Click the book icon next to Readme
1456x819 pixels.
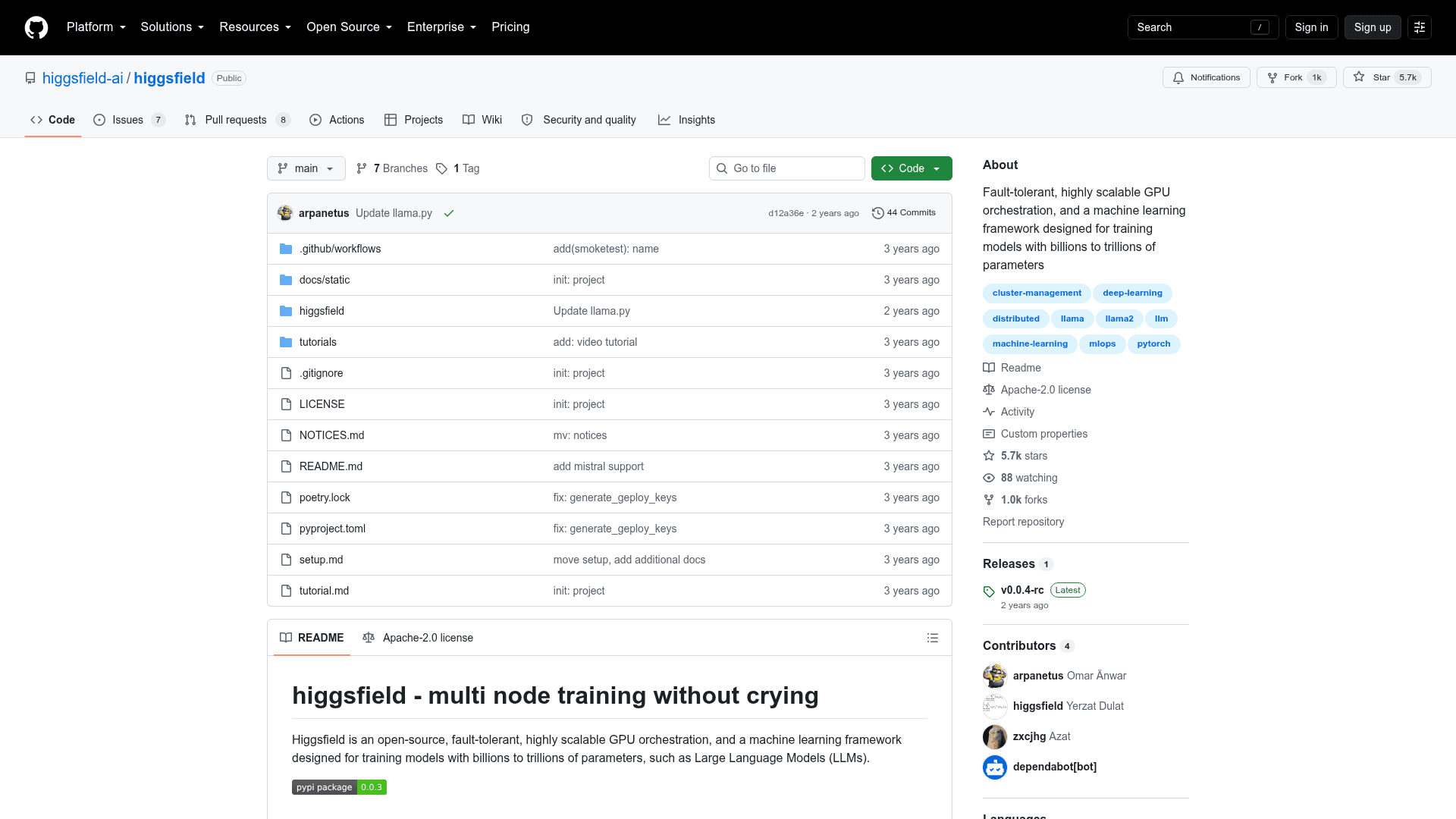tap(989, 368)
